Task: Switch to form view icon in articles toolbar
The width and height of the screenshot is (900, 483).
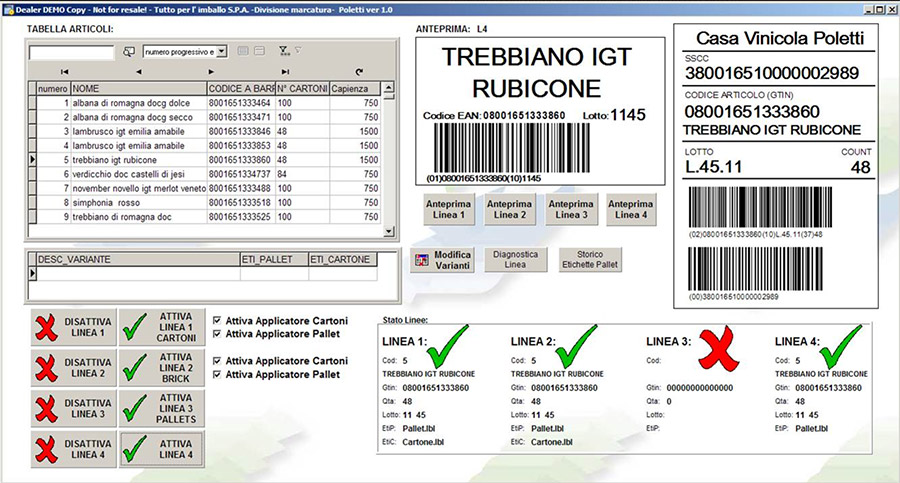Action: click(x=259, y=51)
